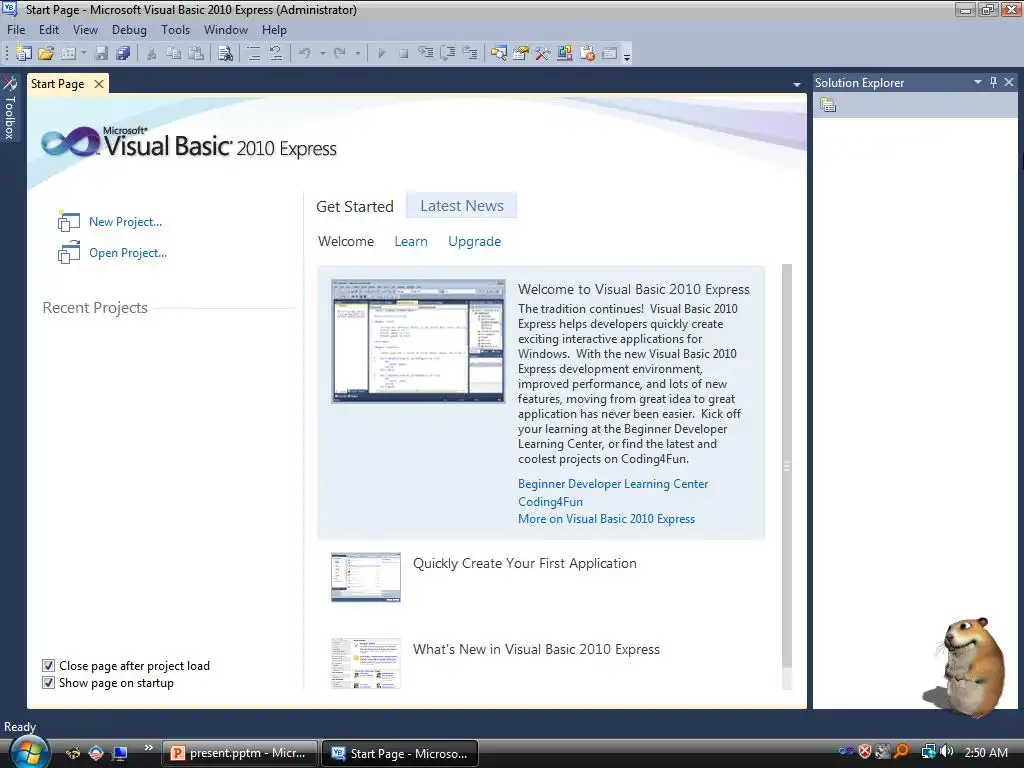Image resolution: width=1024 pixels, height=768 pixels.
Task: Switch to the Latest News tab
Action: click(462, 206)
